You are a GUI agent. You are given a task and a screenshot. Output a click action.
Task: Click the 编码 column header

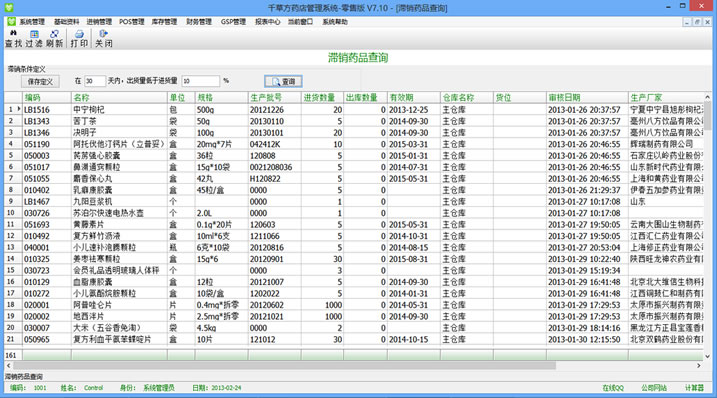click(x=47, y=97)
